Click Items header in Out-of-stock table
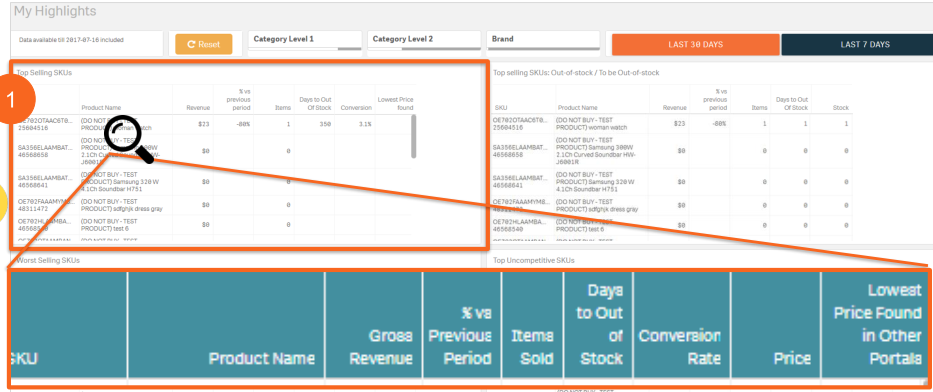Screen dimensions: 933x392 click(759, 108)
